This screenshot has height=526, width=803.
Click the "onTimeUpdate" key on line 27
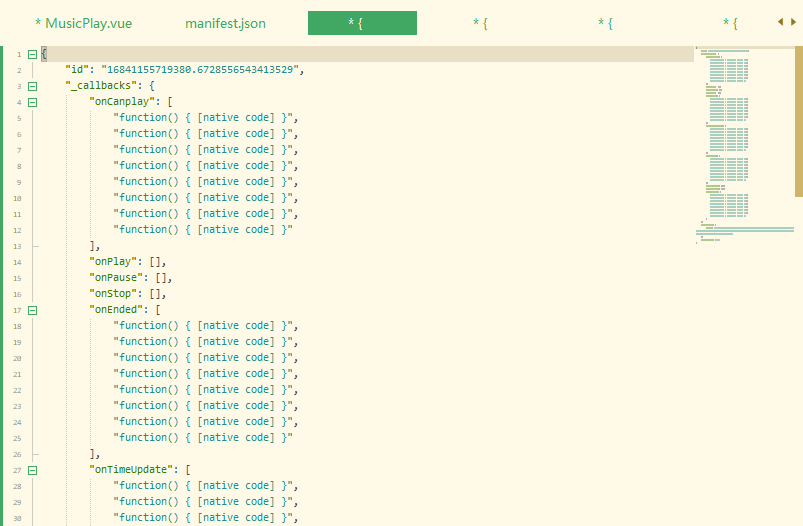(x=131, y=469)
